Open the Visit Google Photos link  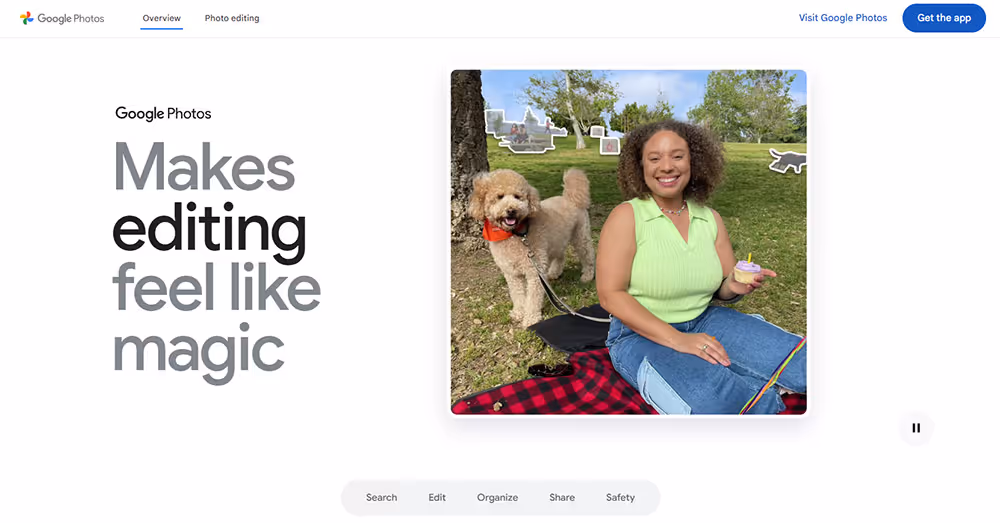842,18
